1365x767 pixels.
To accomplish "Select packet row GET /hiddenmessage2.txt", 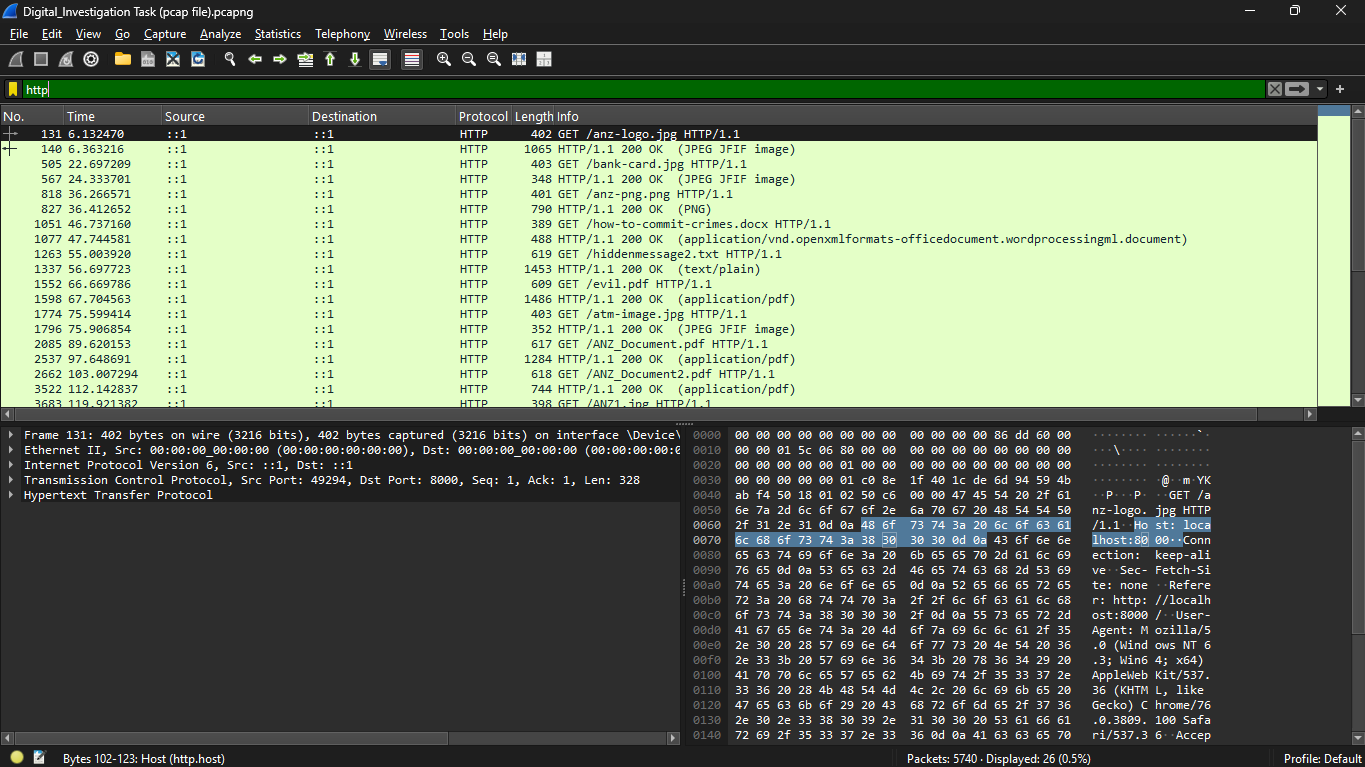I will tap(659, 254).
